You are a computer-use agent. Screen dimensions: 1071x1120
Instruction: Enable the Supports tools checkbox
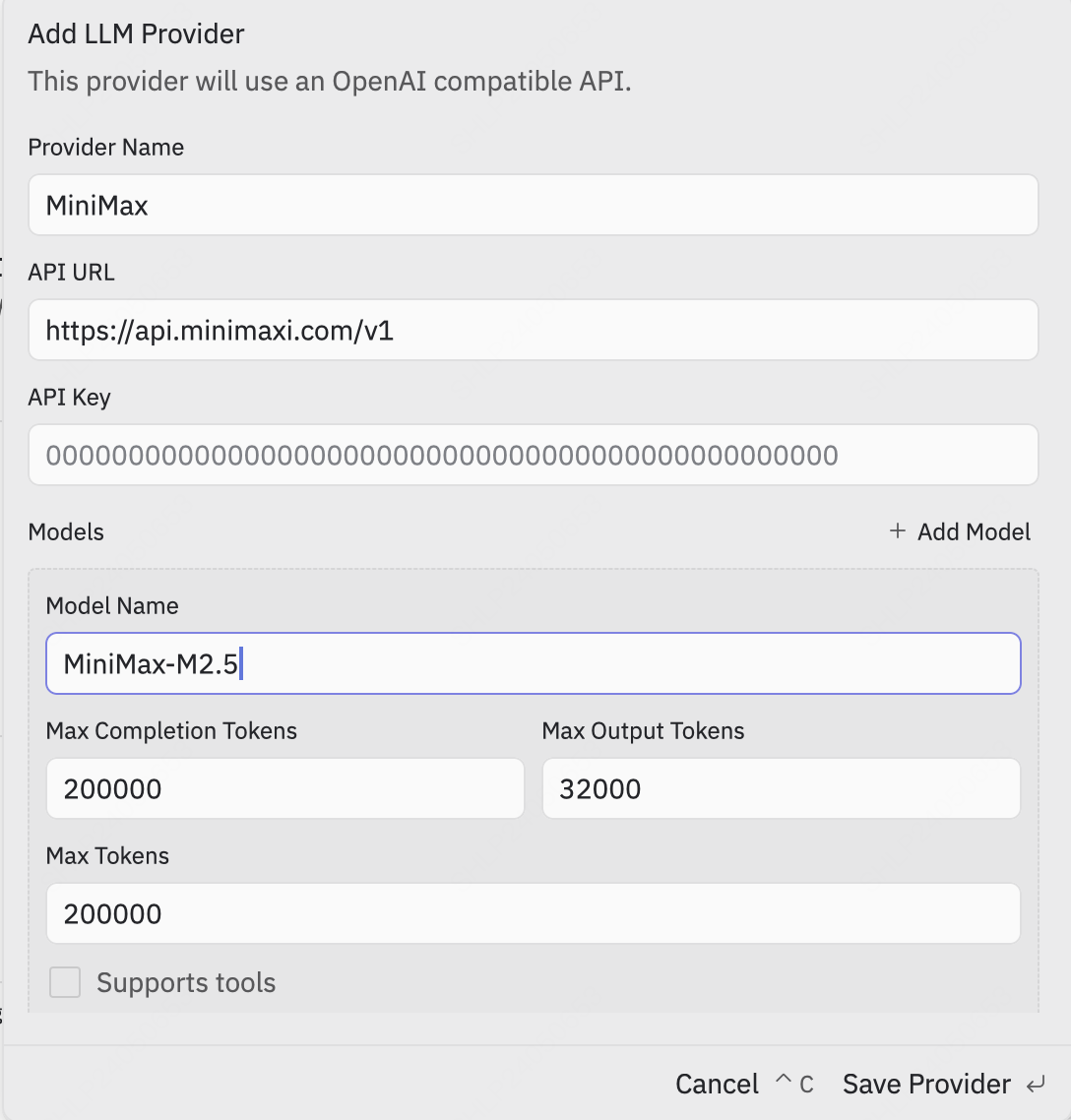[65, 982]
